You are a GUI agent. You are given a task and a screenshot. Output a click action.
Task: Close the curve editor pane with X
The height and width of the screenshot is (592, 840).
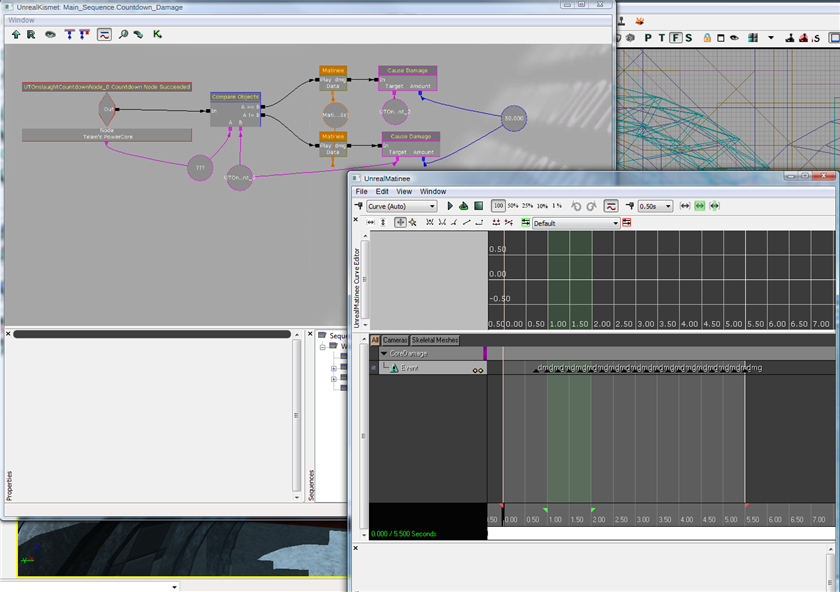(x=356, y=220)
